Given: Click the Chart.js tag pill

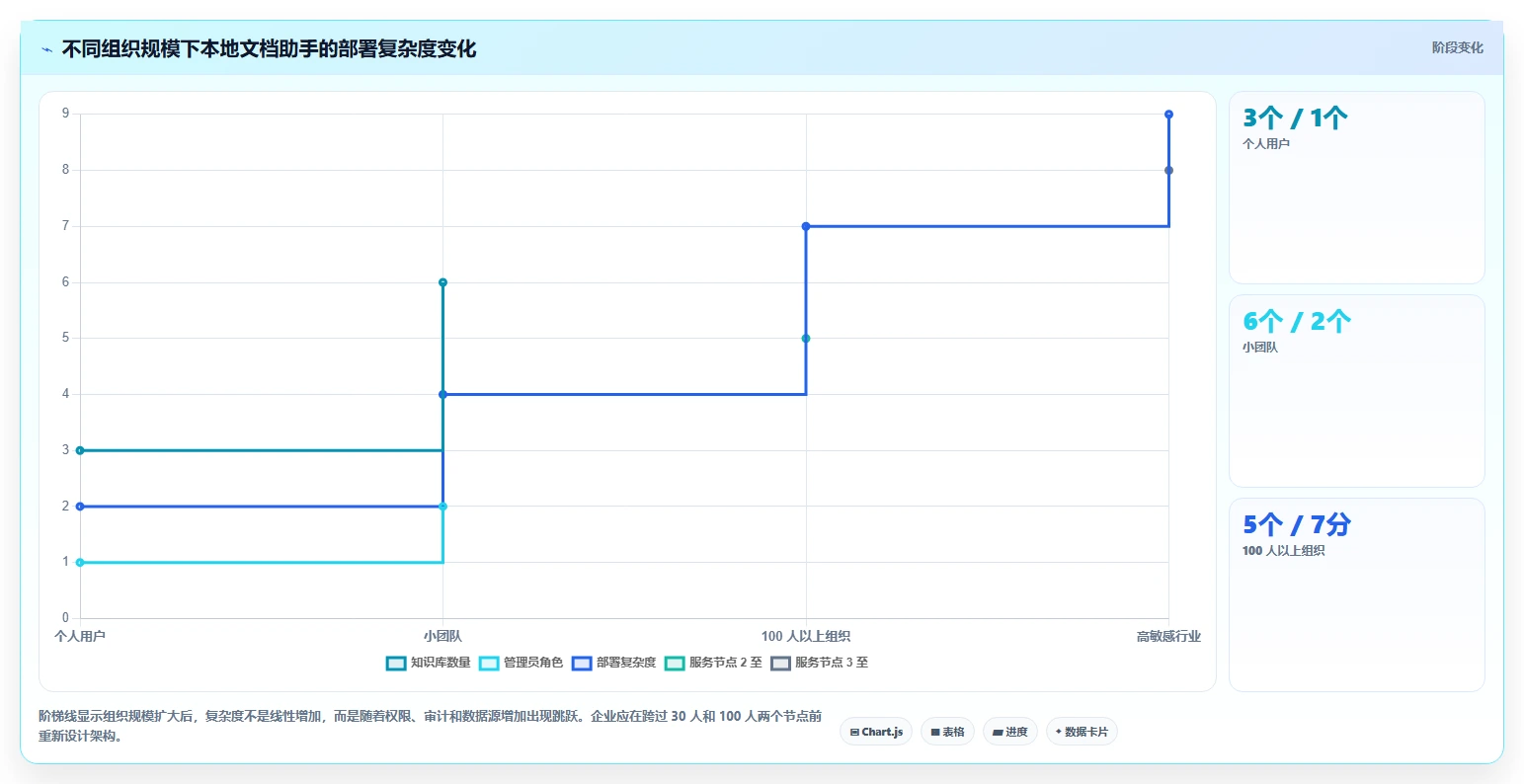Looking at the screenshot, I should [x=876, y=732].
